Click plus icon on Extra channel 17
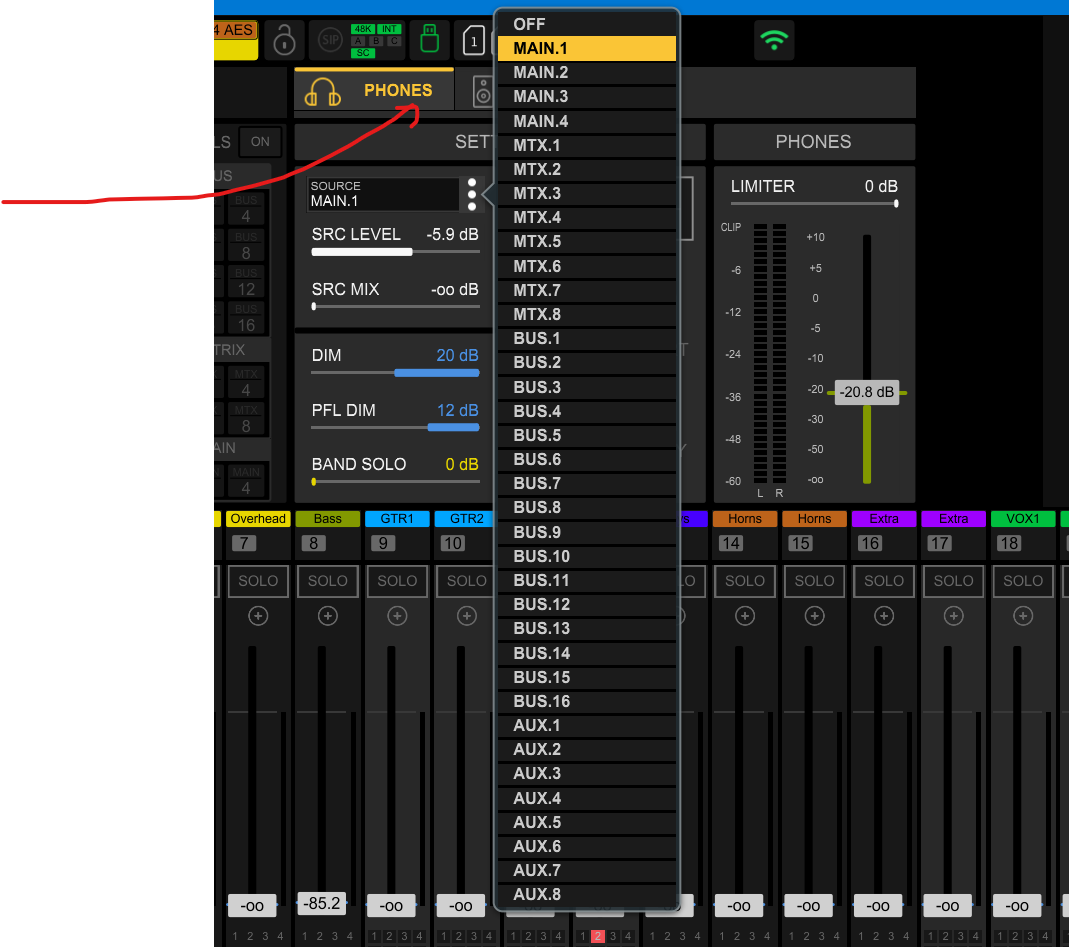Screen dimensions: 1069x947 (953, 616)
